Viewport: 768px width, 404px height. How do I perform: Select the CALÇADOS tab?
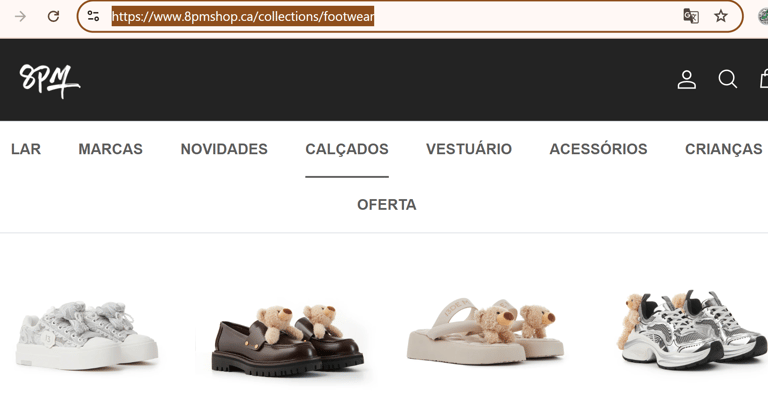(347, 149)
